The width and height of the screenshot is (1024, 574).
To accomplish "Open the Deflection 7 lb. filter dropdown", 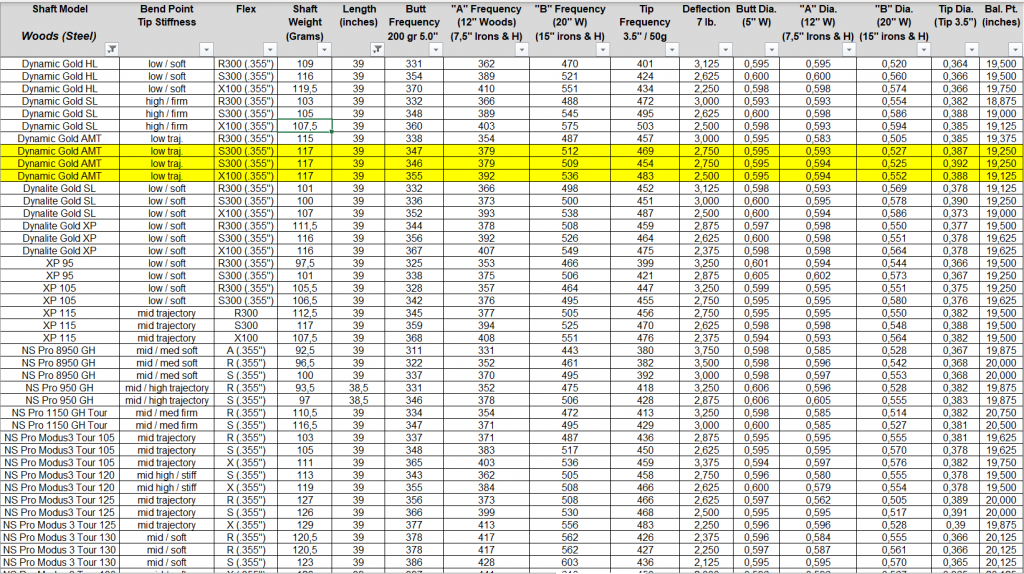I will tap(725, 50).
